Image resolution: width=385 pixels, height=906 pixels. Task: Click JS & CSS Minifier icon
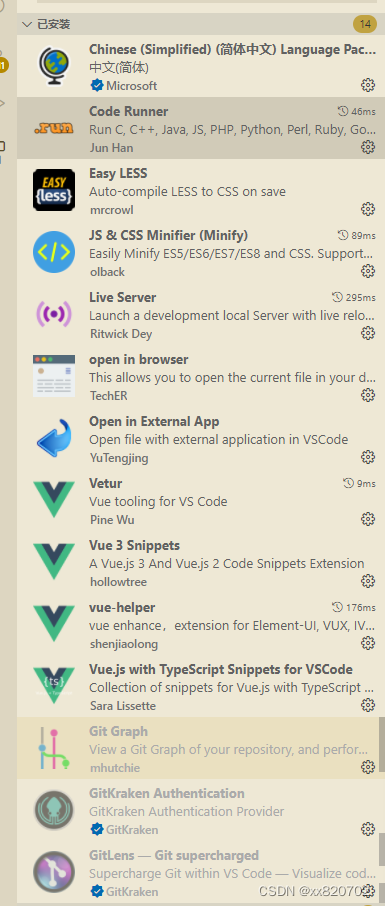(54, 252)
